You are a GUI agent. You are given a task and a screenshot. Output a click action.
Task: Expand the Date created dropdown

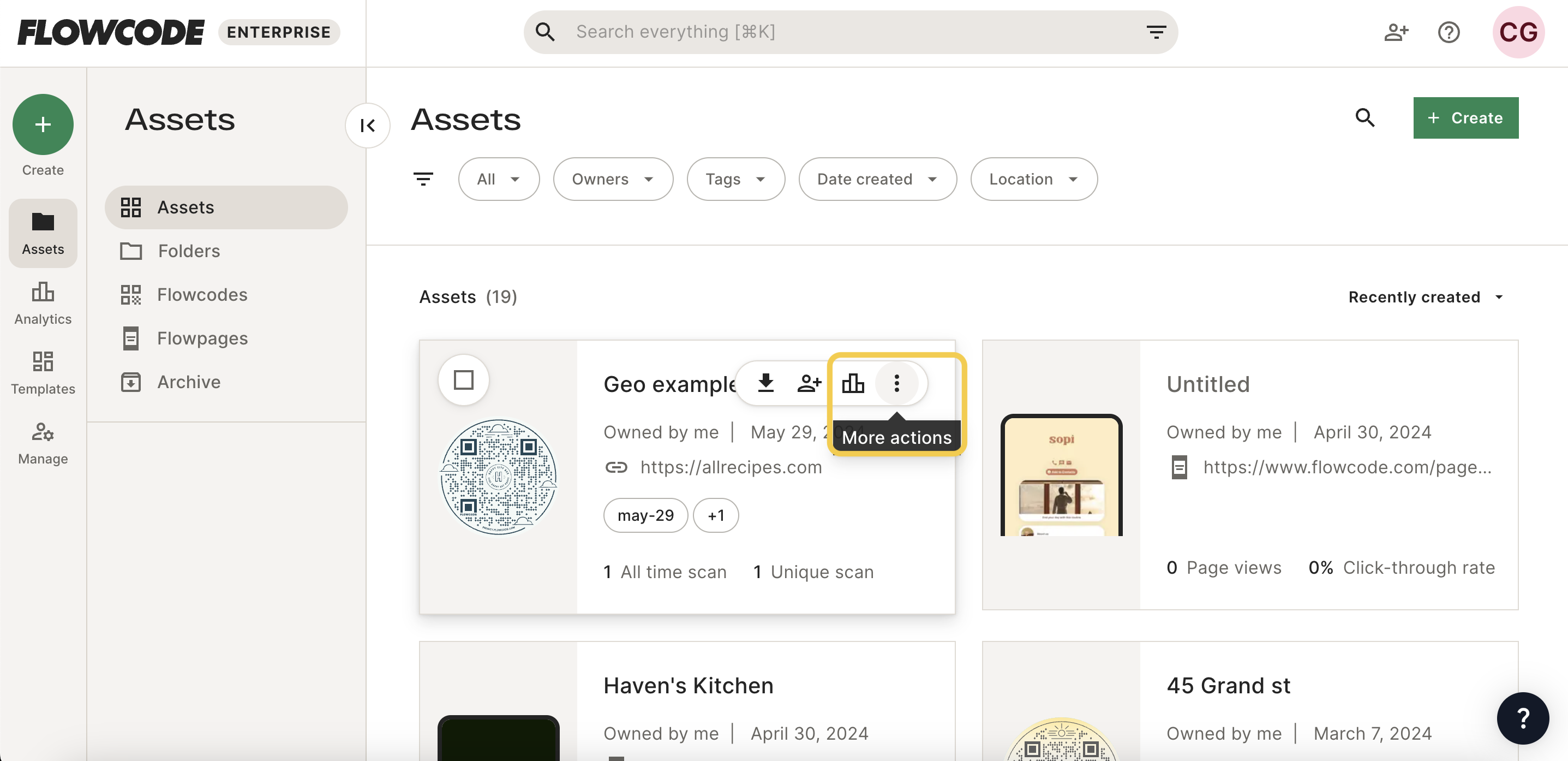(877, 179)
